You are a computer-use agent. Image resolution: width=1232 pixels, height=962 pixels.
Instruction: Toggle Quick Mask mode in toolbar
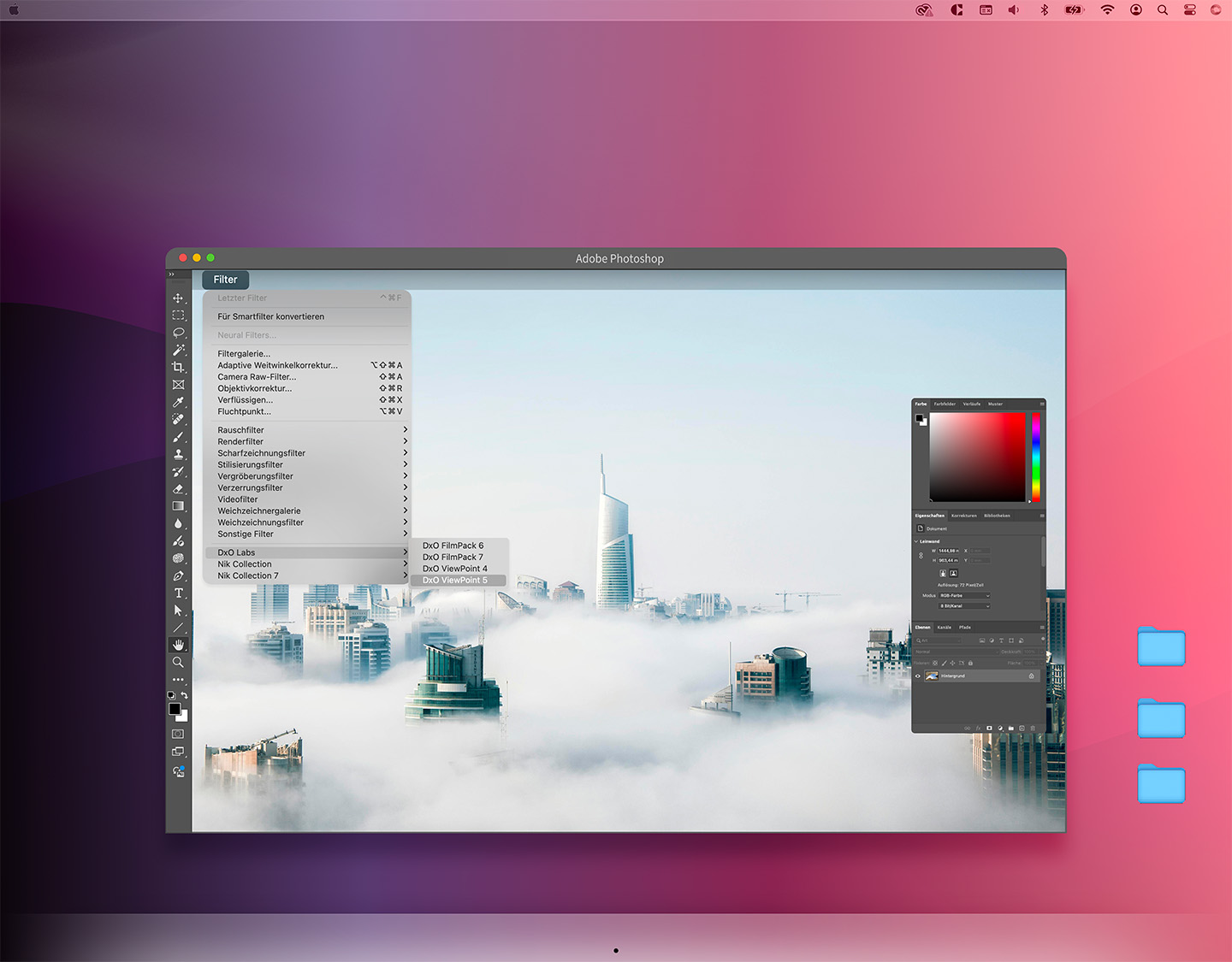178,734
